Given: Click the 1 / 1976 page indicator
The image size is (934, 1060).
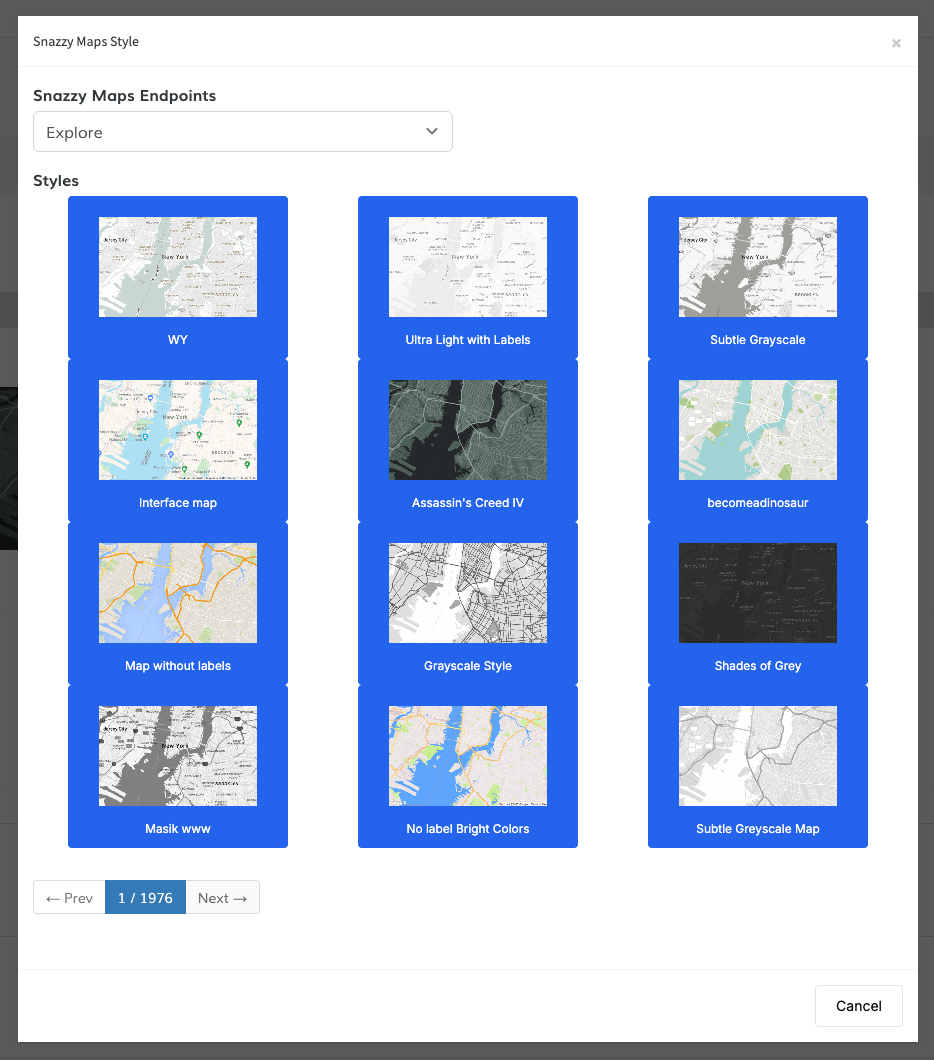Looking at the screenshot, I should 145,898.
